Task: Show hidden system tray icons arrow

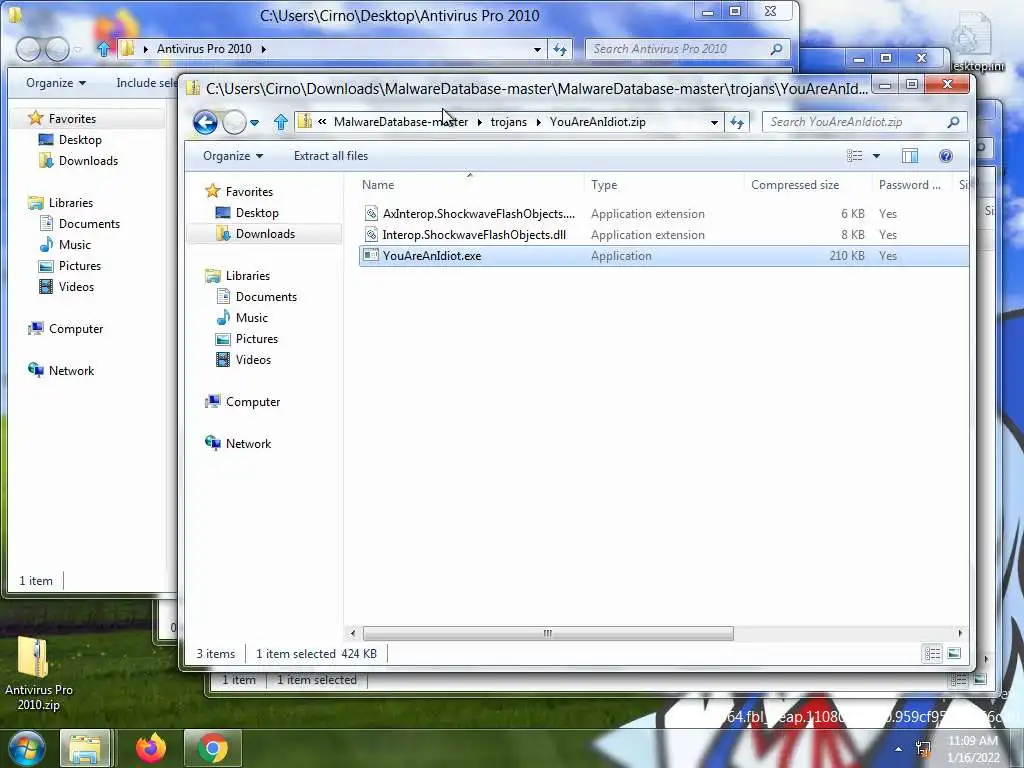Action: point(899,749)
